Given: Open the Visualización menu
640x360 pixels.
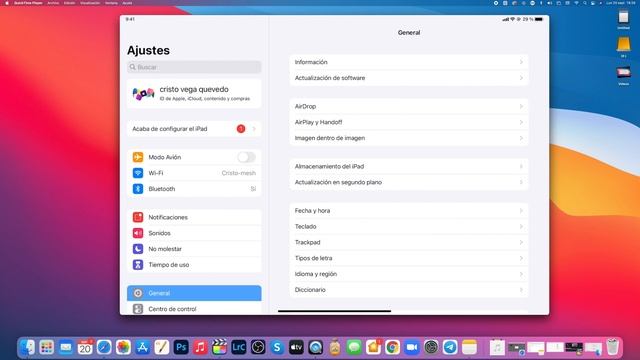Looking at the screenshot, I should pos(90,3).
